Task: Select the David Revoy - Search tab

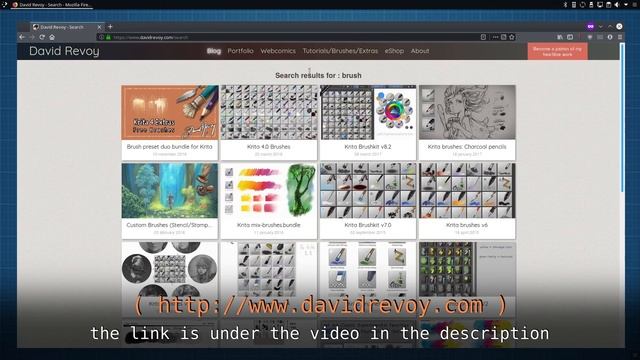Action: click(x=67, y=27)
